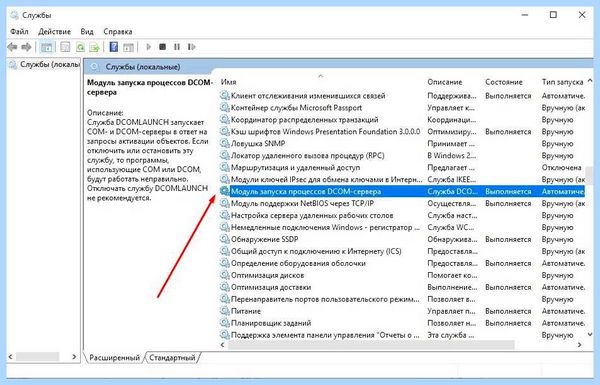Click the green Refresh toolbar icon

pyautogui.click(x=80, y=47)
